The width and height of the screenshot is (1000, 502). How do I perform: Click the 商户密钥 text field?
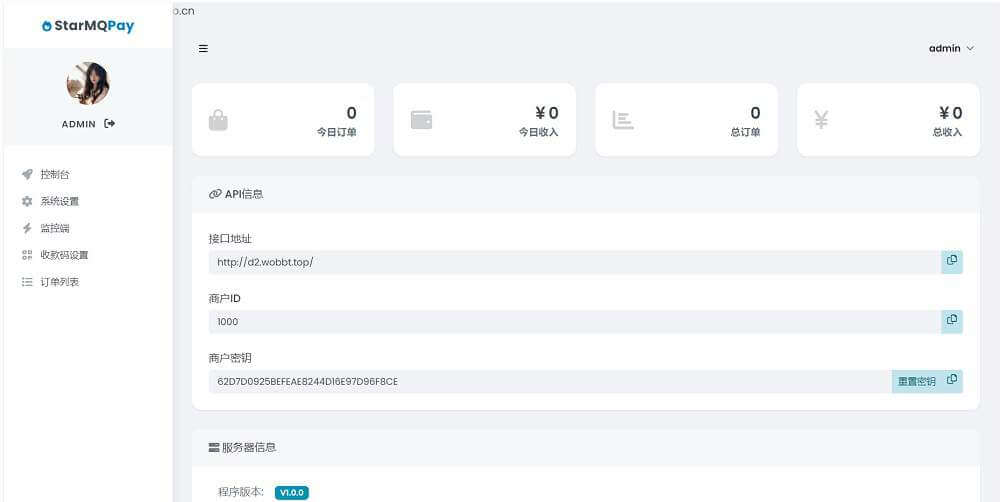[550, 381]
